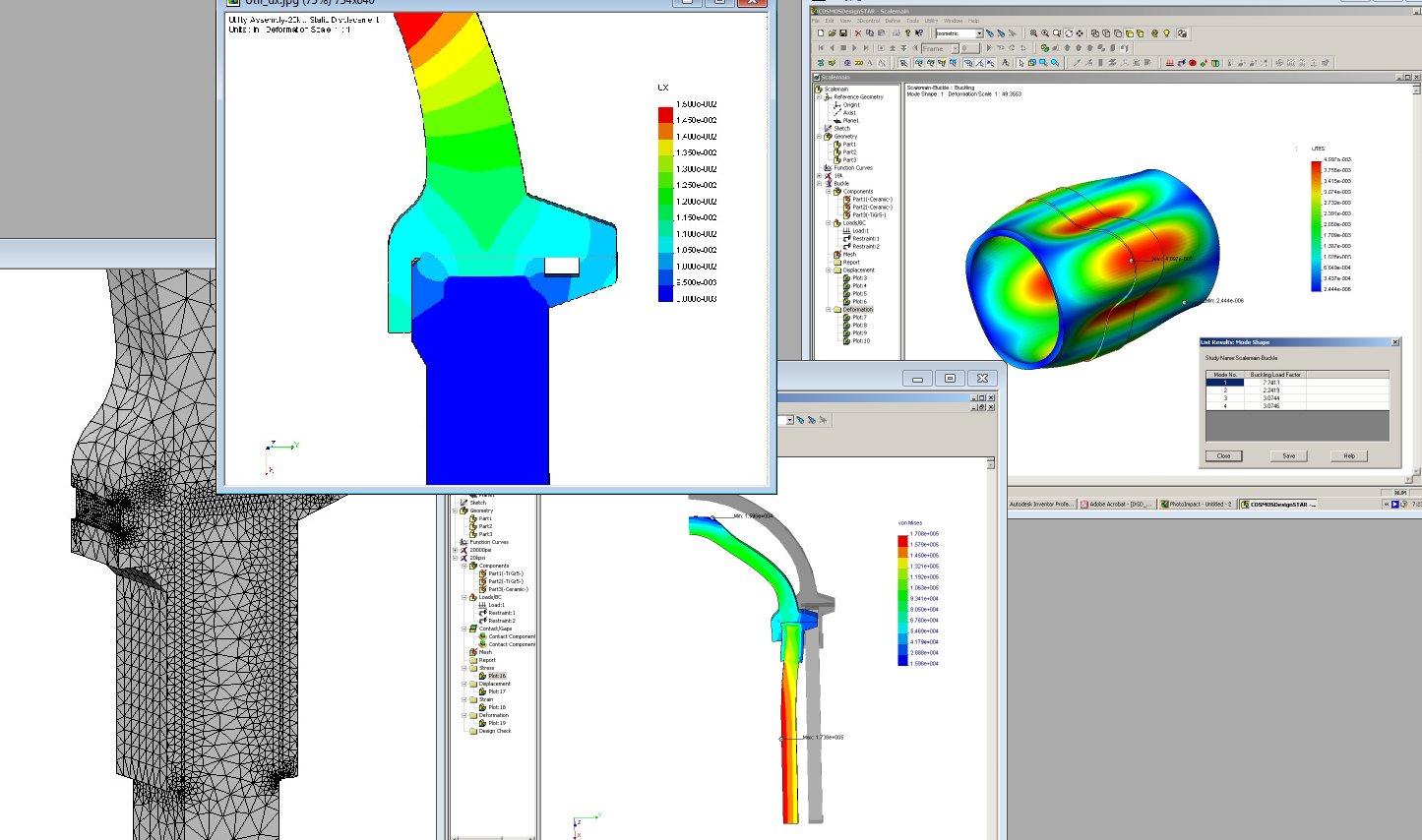Screen dimensions: 1422x840
Task: Collapse Reference Geometry node in Scalemain tree
Action: (x=819, y=97)
